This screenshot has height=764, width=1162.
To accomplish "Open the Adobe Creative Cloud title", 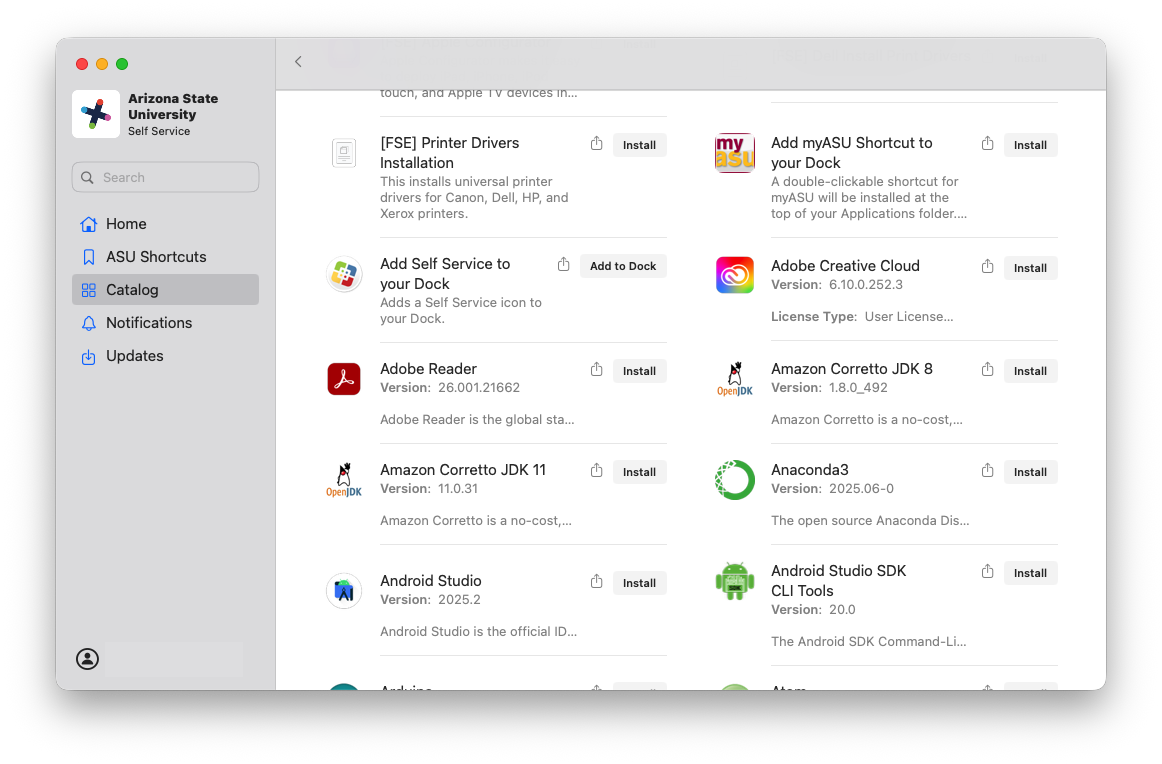I will [x=846, y=266].
